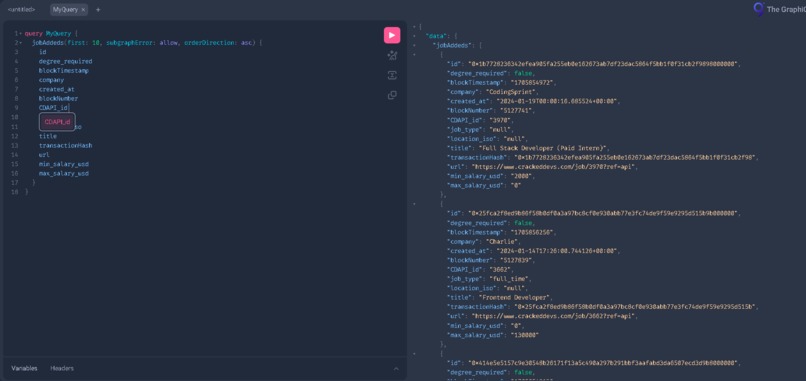Collapse the root brace in the response

[414, 26]
